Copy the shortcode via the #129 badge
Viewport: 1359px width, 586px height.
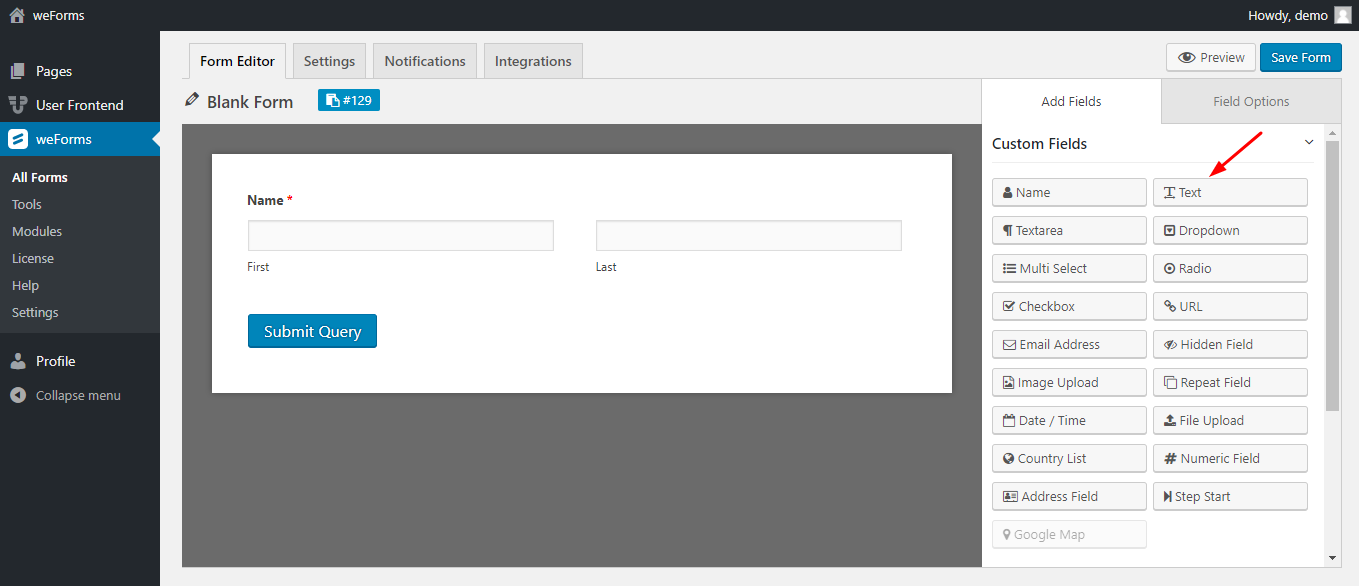click(347, 100)
